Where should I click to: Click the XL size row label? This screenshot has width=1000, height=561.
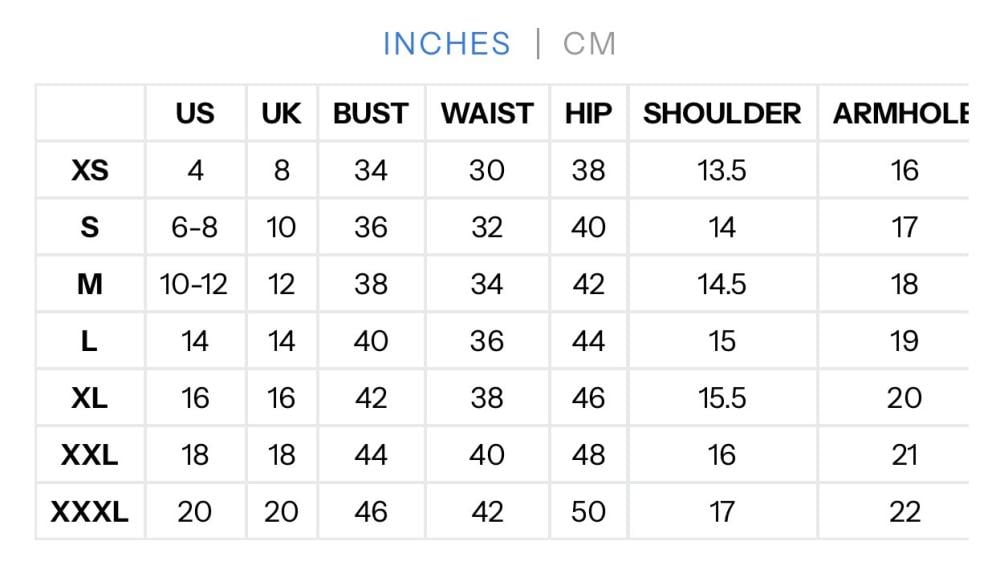coord(90,398)
